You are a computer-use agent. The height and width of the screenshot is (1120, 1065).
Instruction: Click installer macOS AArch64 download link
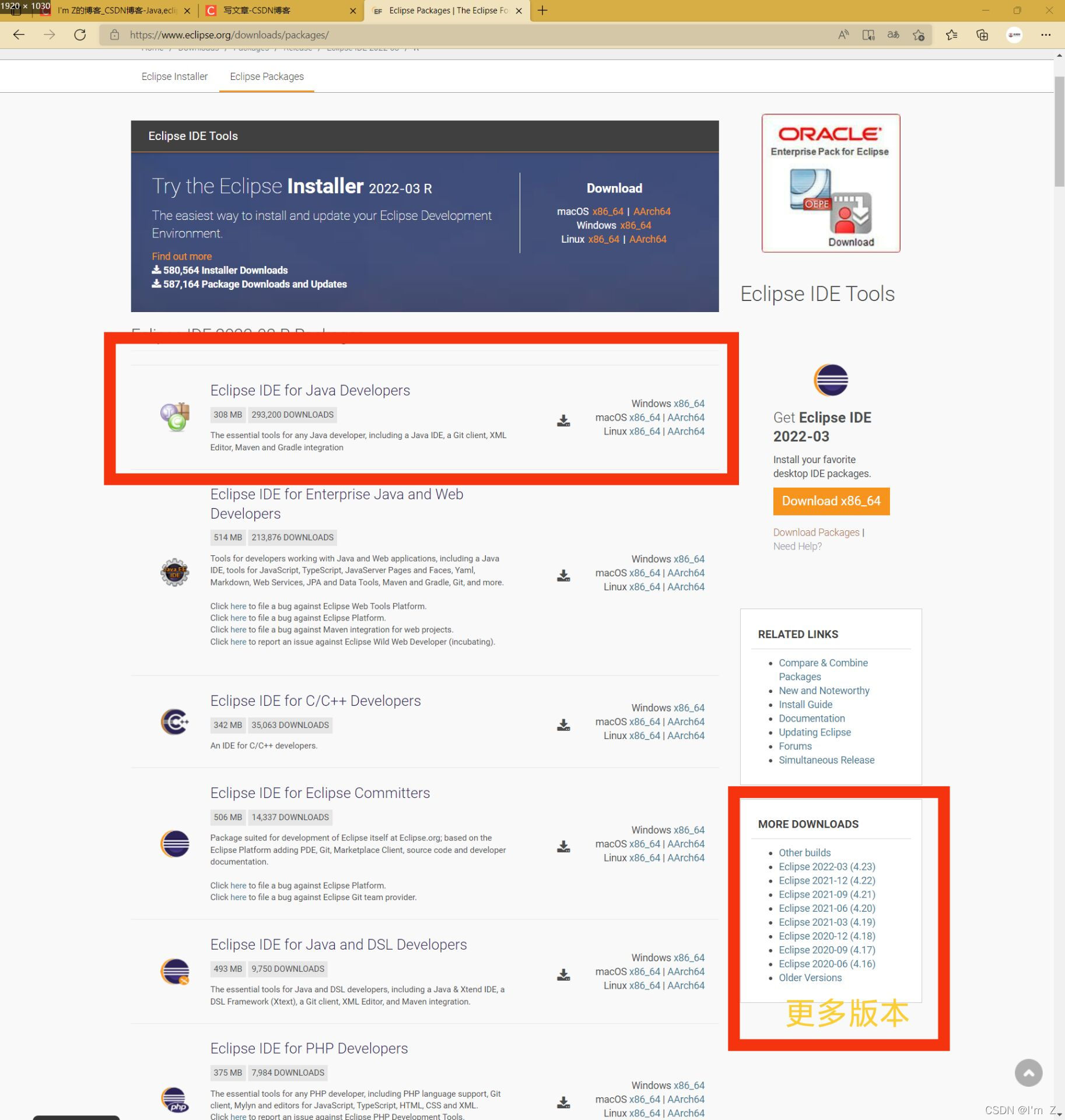click(x=652, y=211)
